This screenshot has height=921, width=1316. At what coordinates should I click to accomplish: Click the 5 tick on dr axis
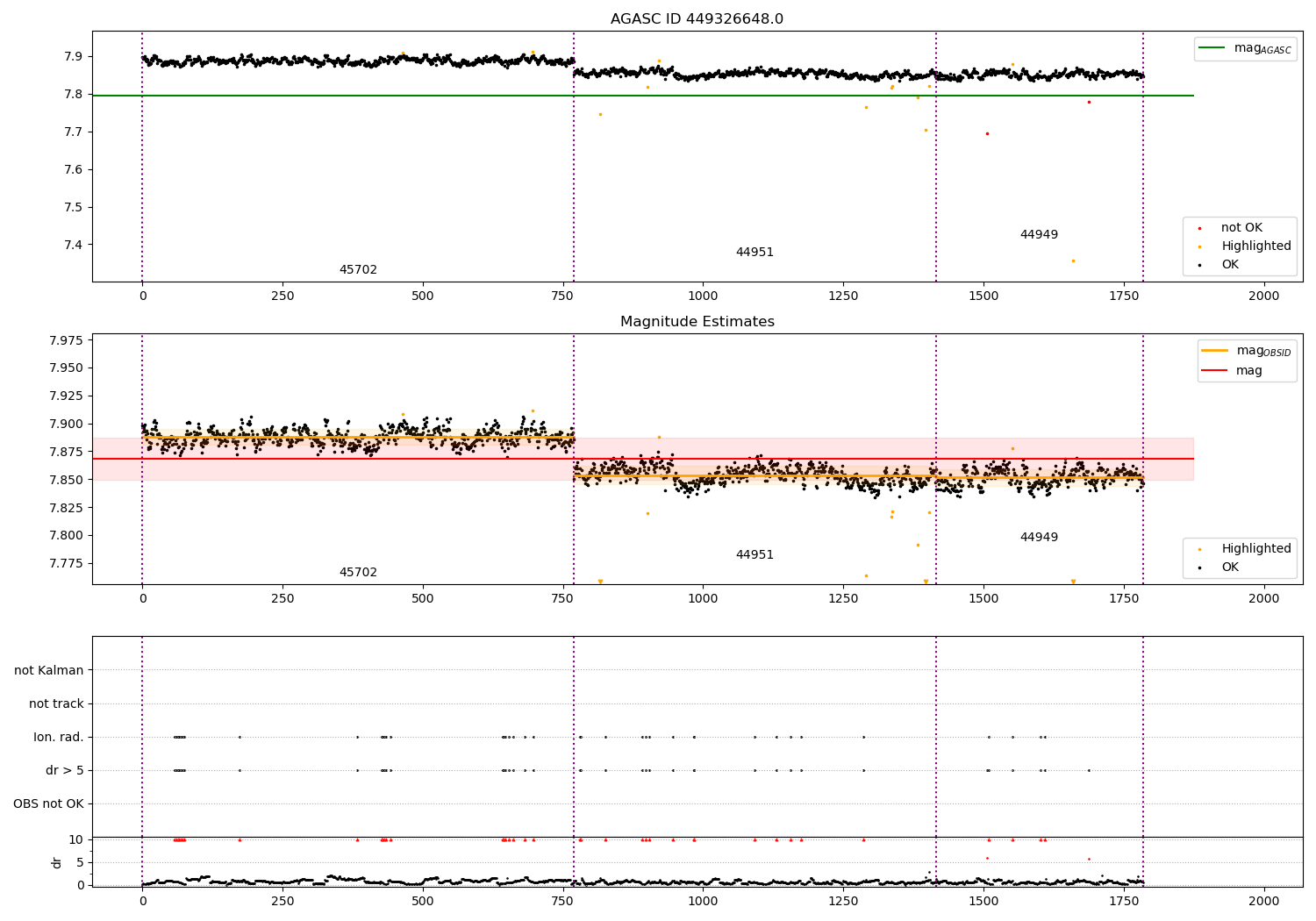(80, 863)
